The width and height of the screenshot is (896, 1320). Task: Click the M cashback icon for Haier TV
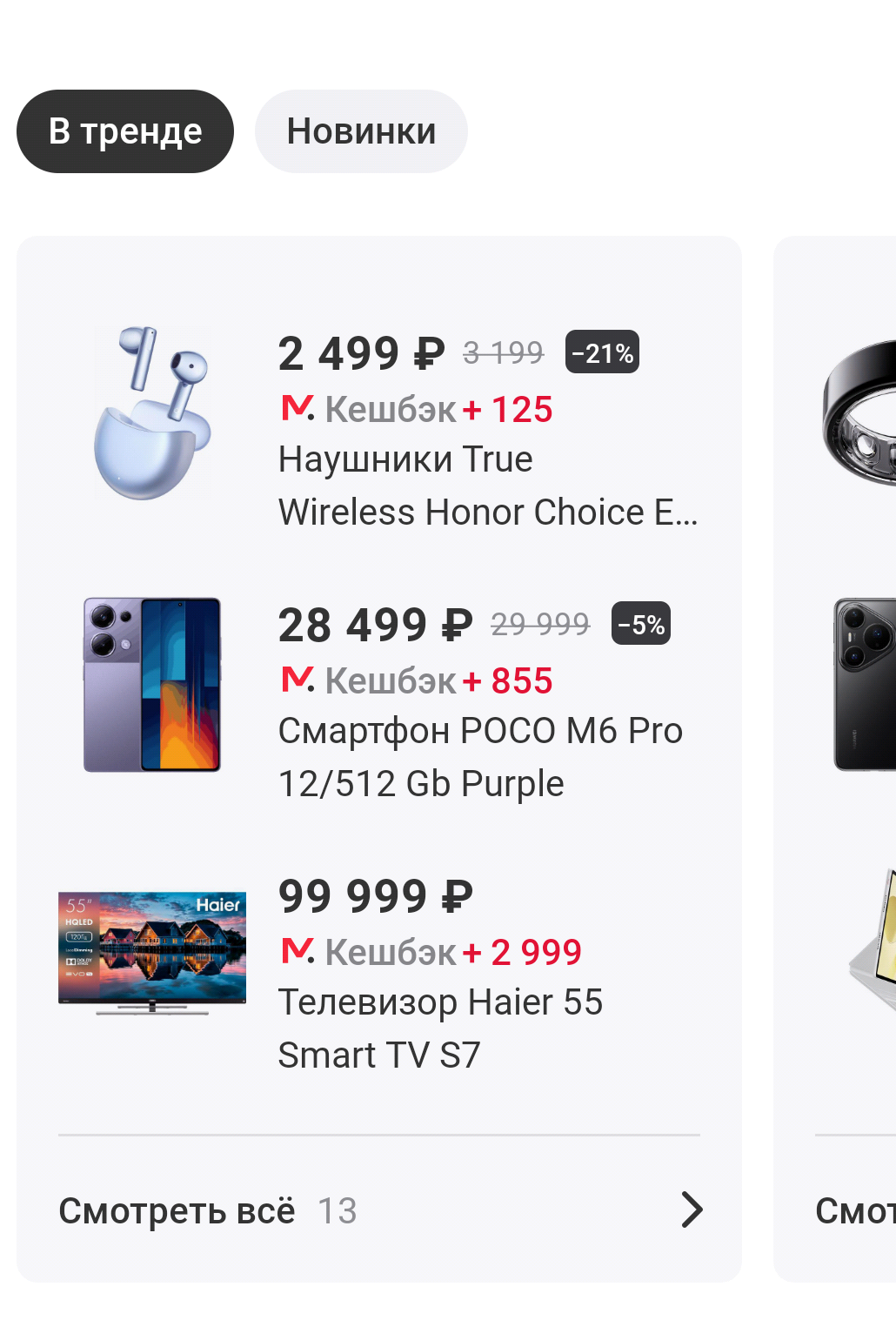point(298,950)
